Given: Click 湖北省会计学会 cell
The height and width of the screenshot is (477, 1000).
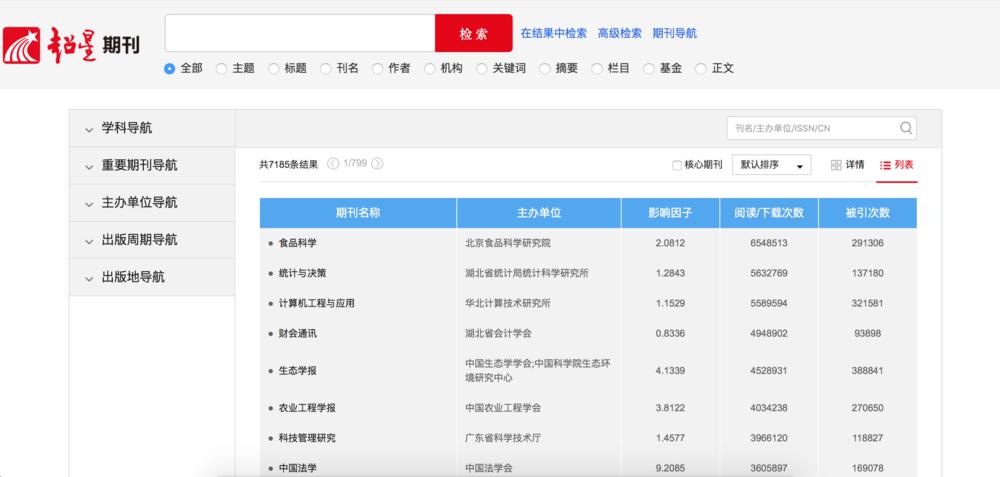Looking at the screenshot, I should click(x=498, y=334).
